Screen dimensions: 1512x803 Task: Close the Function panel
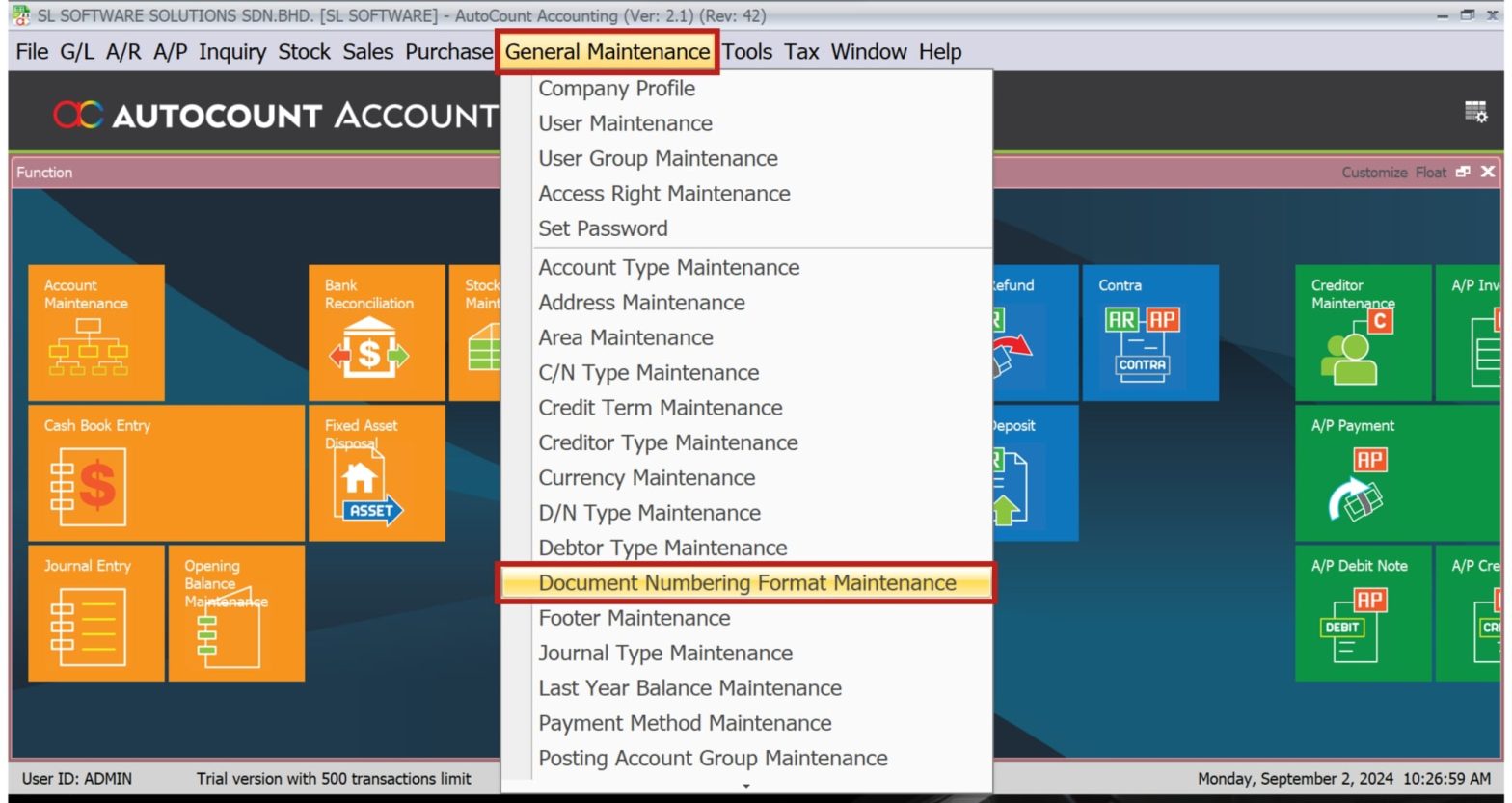point(1488,172)
